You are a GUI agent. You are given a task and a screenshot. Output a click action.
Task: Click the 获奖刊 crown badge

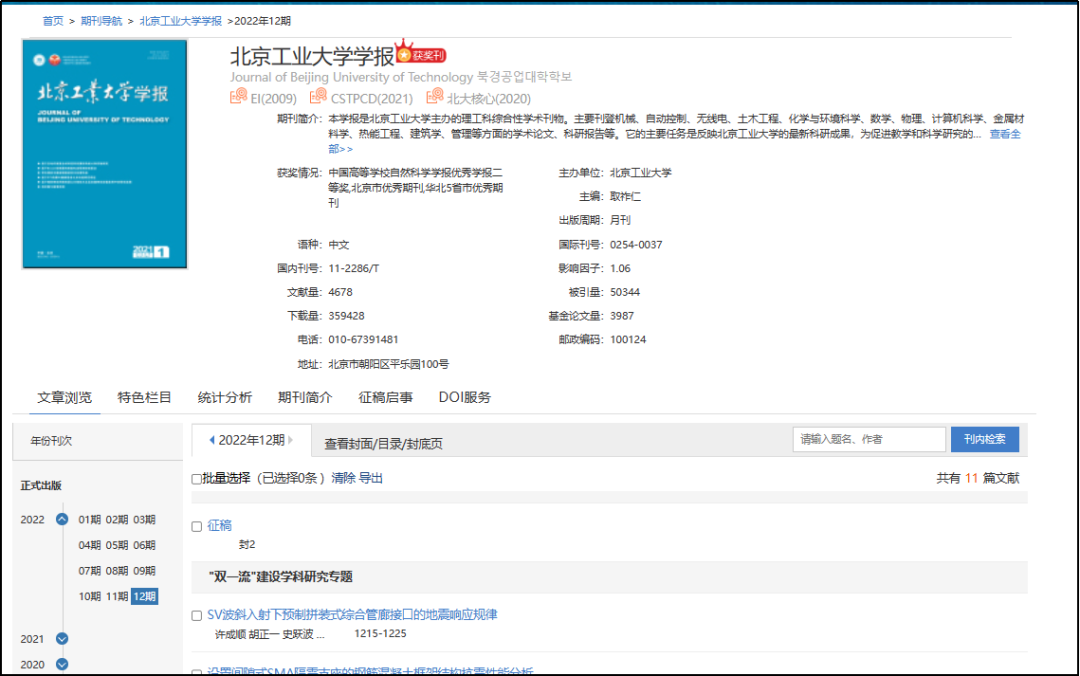pos(421,52)
